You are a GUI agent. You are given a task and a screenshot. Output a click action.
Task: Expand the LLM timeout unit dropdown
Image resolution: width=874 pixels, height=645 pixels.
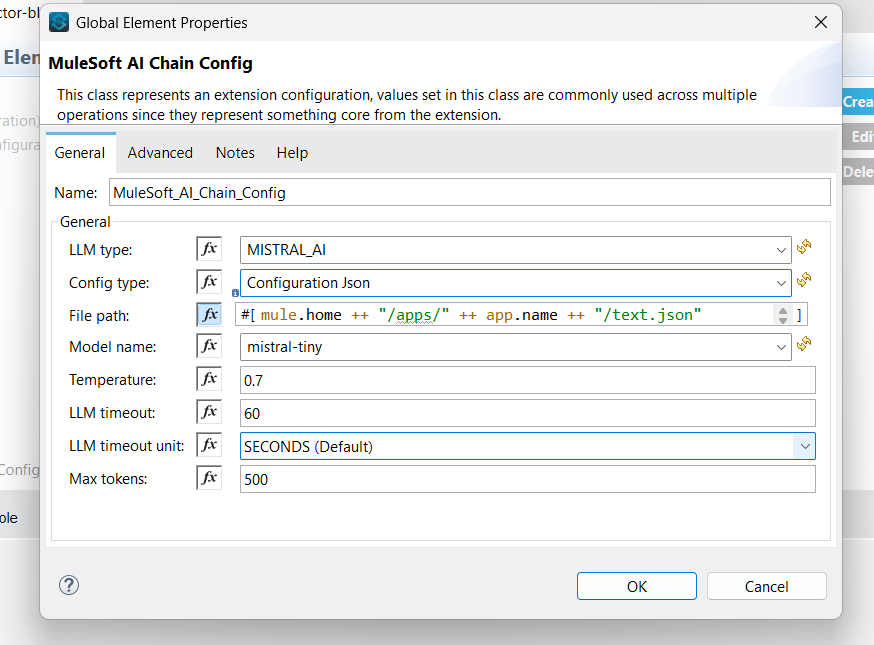(x=804, y=447)
